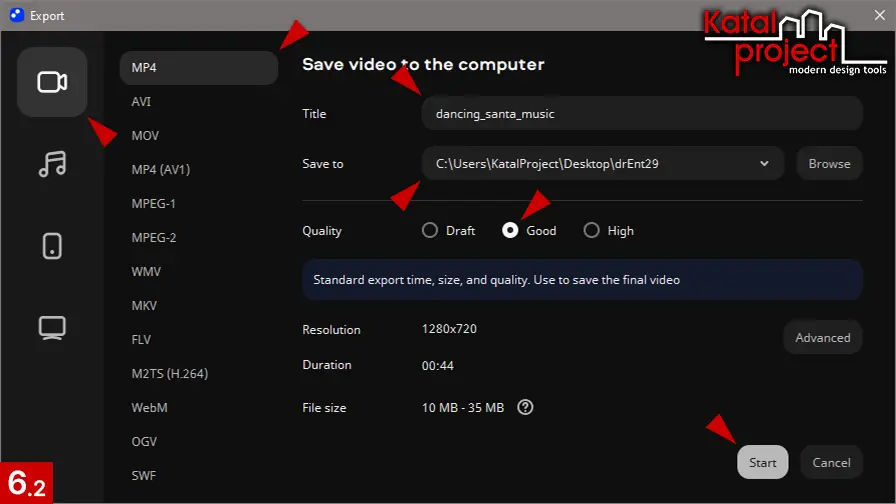The image size is (896, 504).
Task: Pick MKV from the format list
Action: (x=144, y=306)
